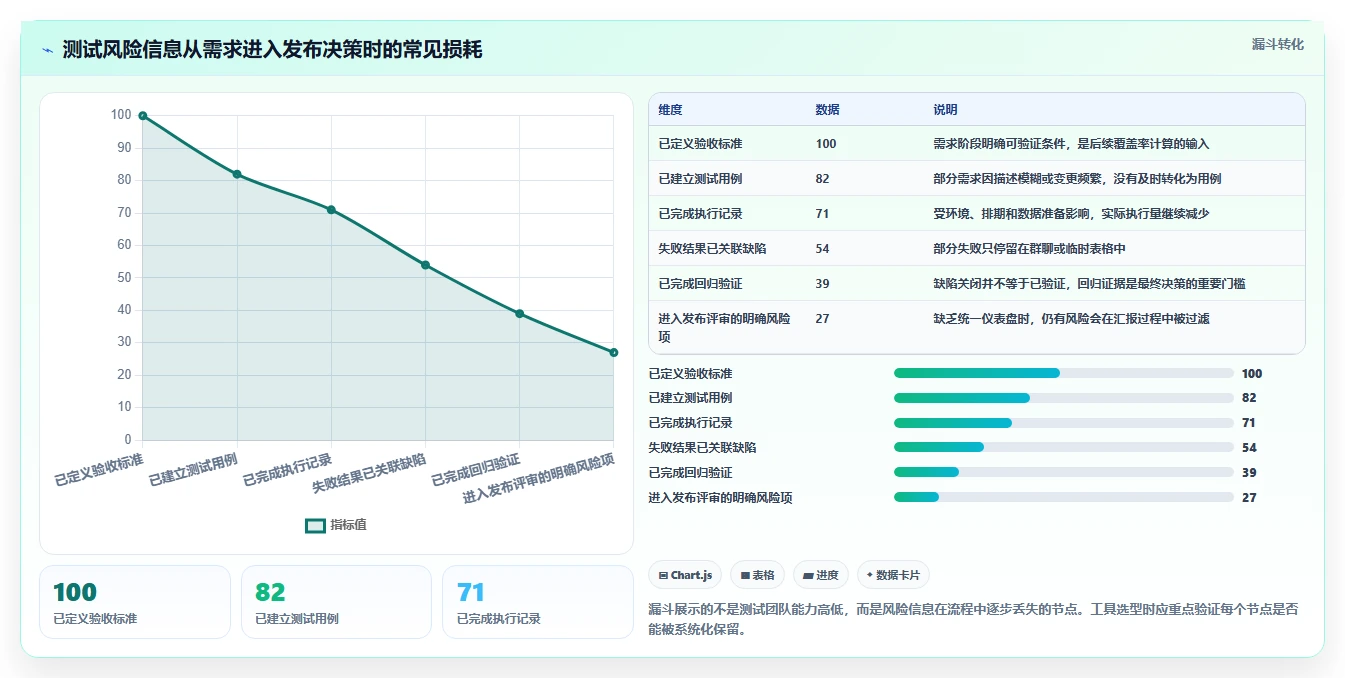
Task: Click the 已建立测试用例 progress bar showing 82
Action: [x=1064, y=398]
